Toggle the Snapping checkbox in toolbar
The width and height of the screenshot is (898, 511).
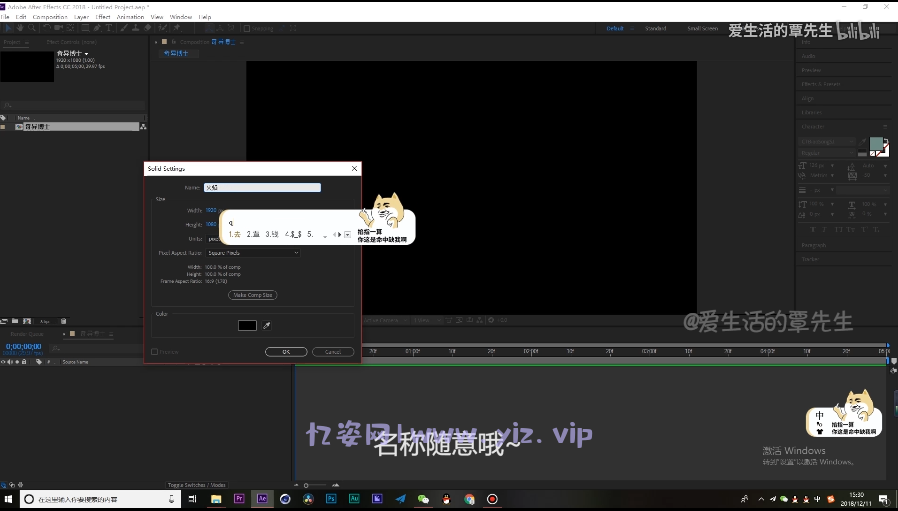(247, 28)
